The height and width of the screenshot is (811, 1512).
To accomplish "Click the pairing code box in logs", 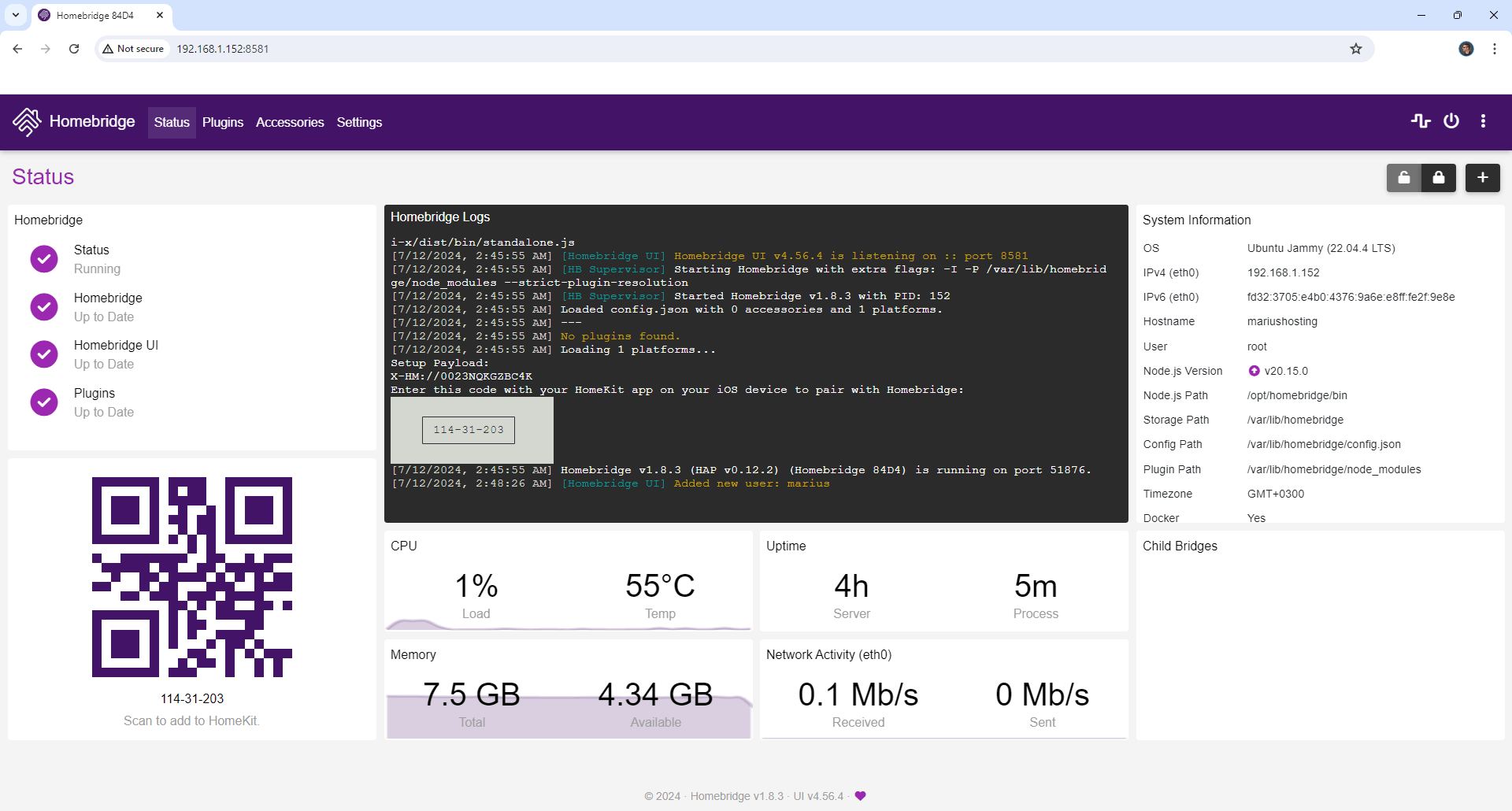I will (x=469, y=430).
